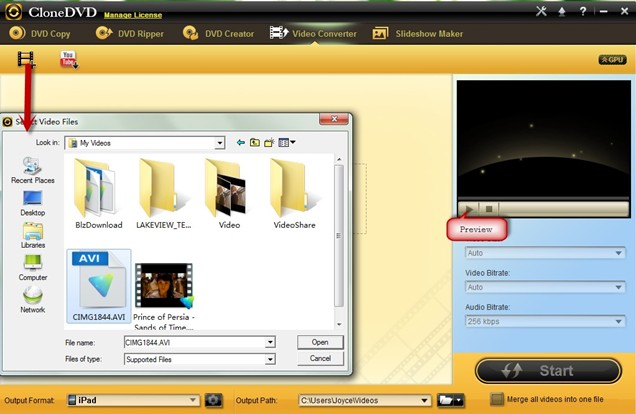Open the YouTube download tool
The height and width of the screenshot is (414, 636).
[69, 60]
